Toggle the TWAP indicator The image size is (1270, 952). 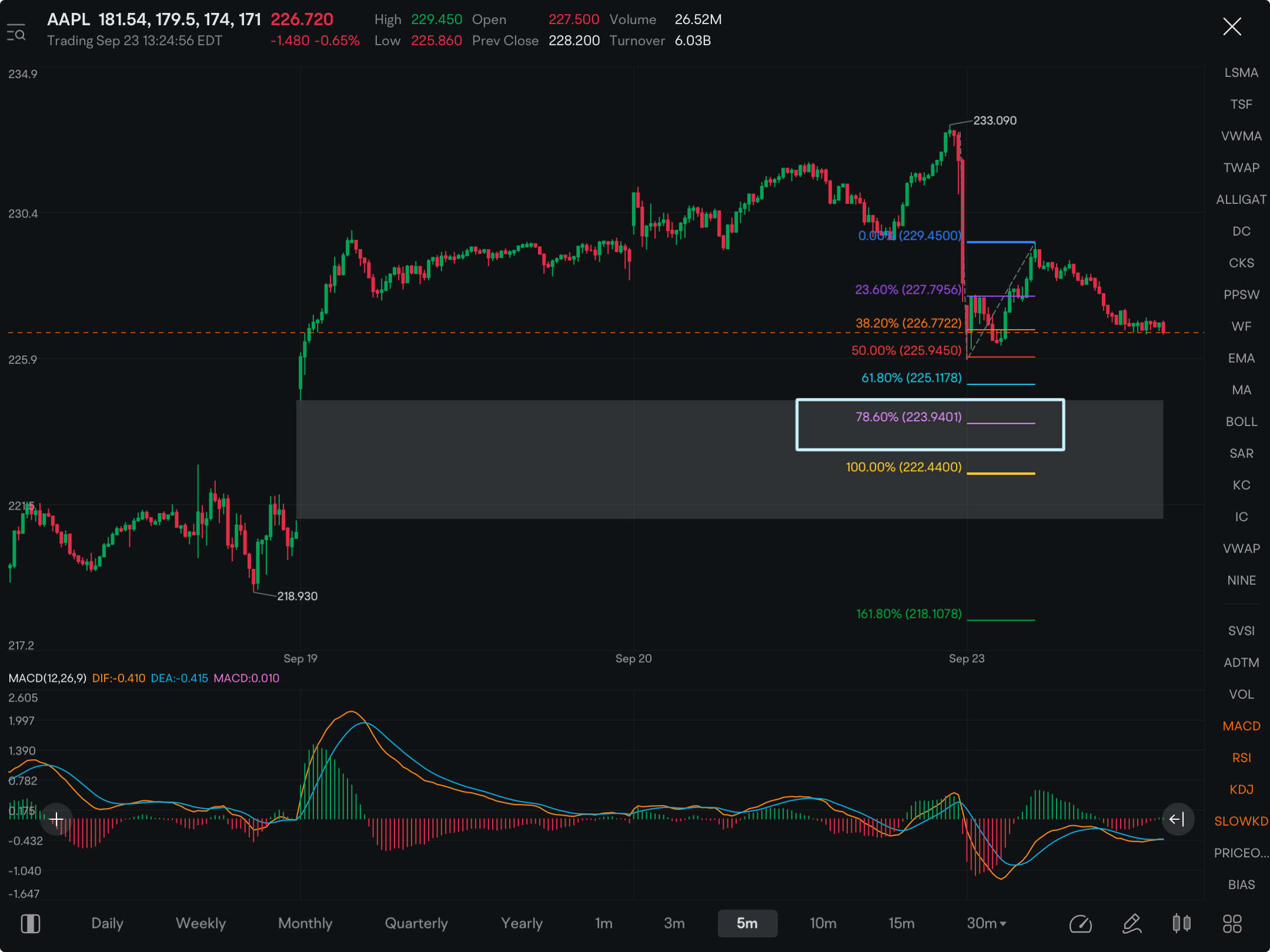1241,167
